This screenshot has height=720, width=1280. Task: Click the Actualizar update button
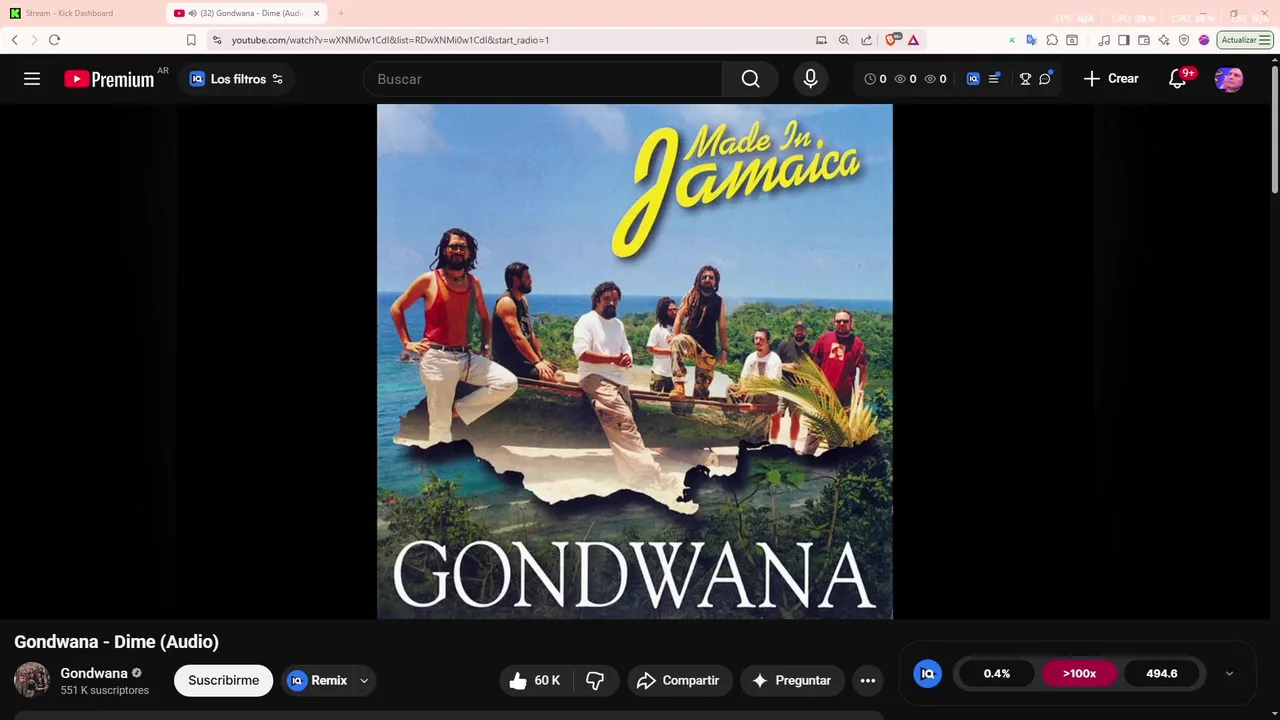tap(1245, 40)
